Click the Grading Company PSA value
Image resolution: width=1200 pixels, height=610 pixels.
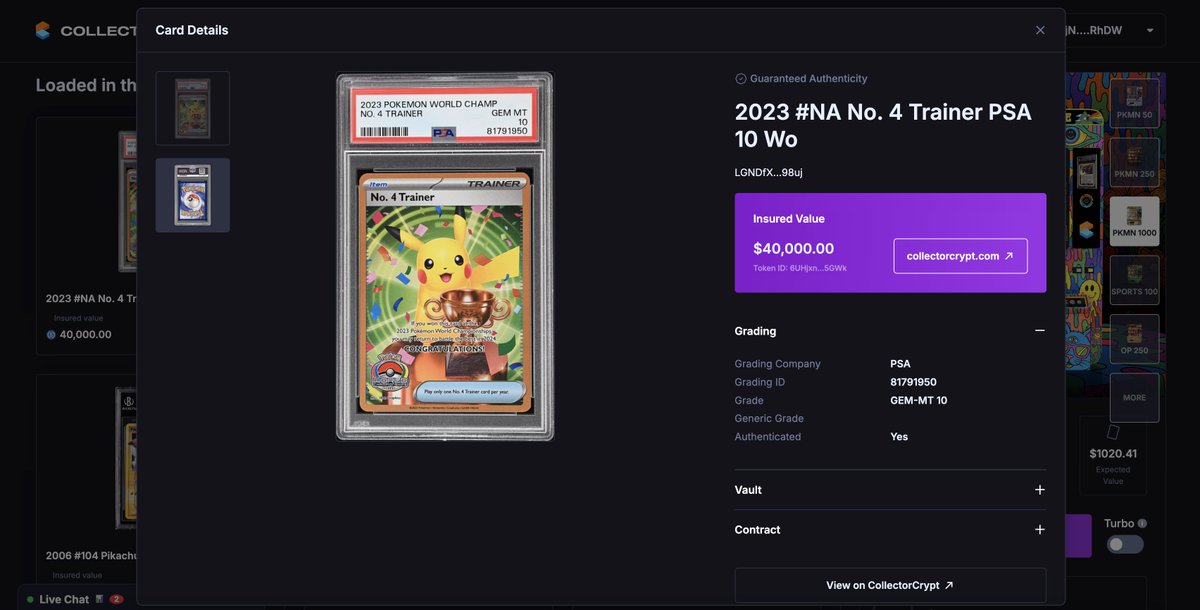(x=900, y=364)
